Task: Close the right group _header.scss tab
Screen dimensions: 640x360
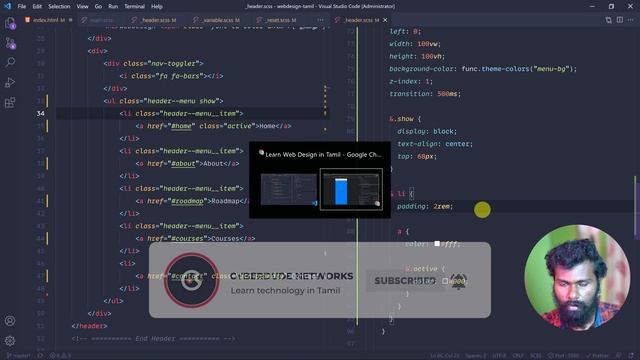Action: pyautogui.click(x=385, y=20)
